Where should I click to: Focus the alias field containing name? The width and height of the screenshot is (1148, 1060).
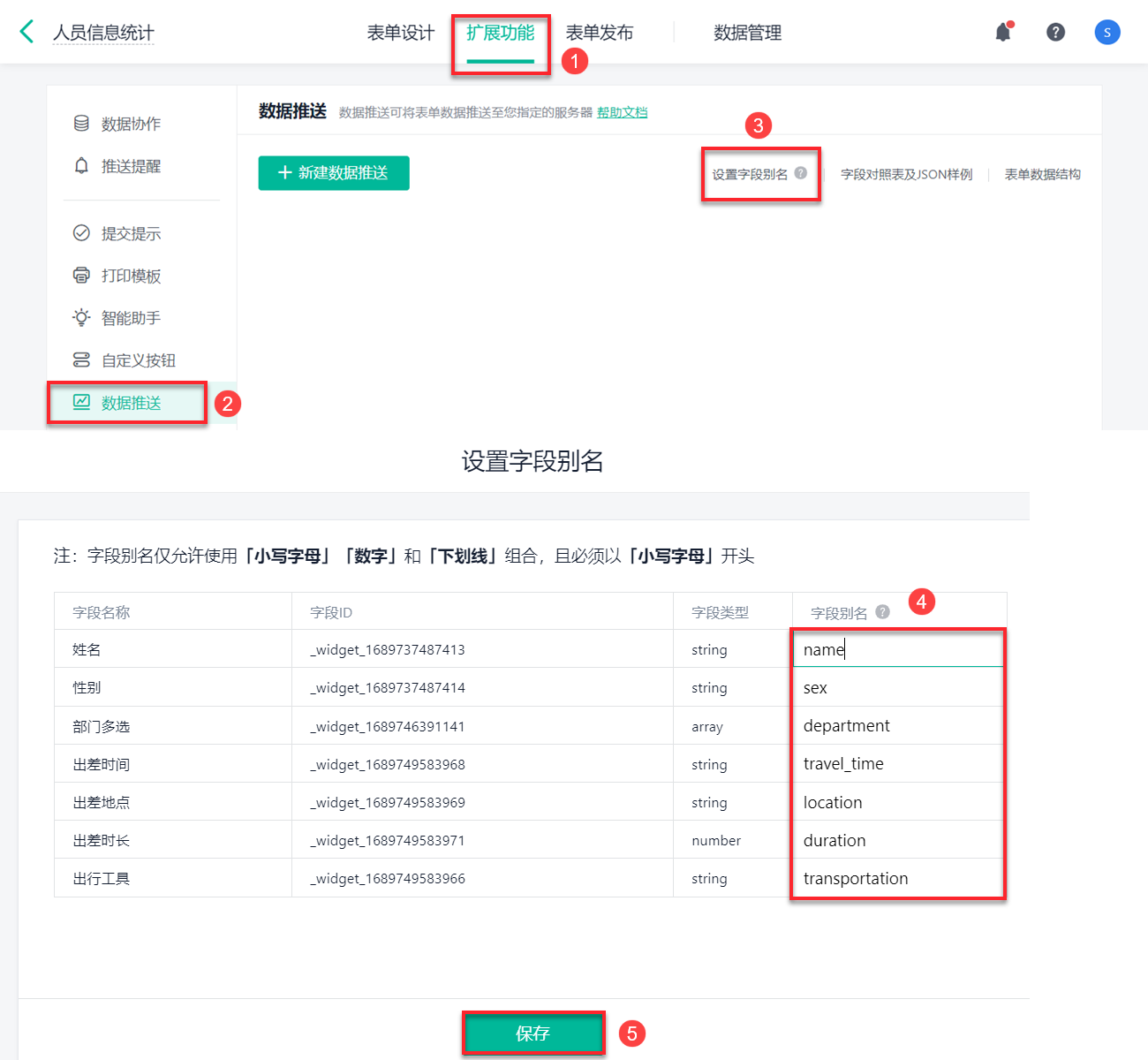tap(898, 649)
